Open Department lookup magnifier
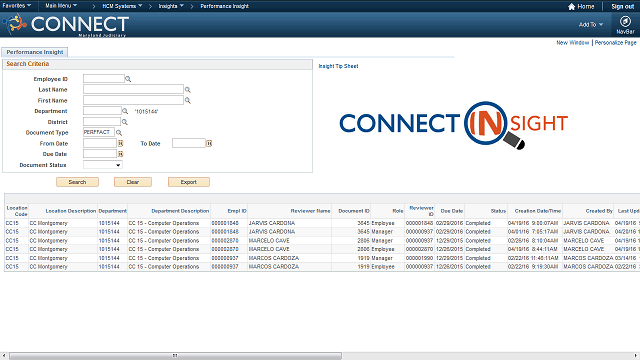This screenshot has height=360, width=640. pos(125,111)
